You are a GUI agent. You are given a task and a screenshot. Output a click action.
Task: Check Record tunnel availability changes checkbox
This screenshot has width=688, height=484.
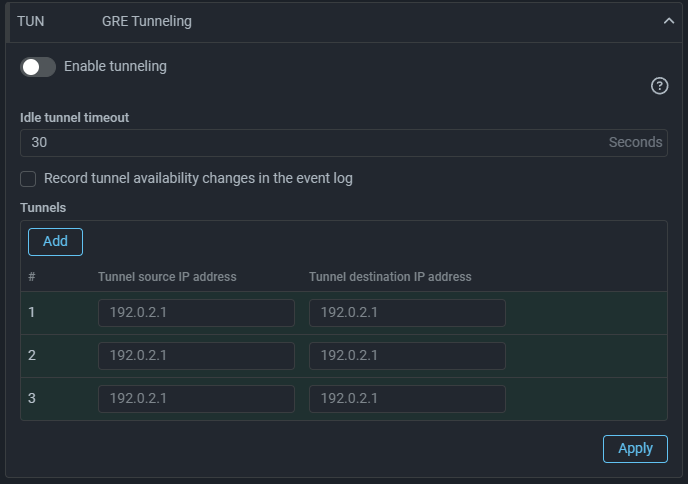[x=28, y=179]
